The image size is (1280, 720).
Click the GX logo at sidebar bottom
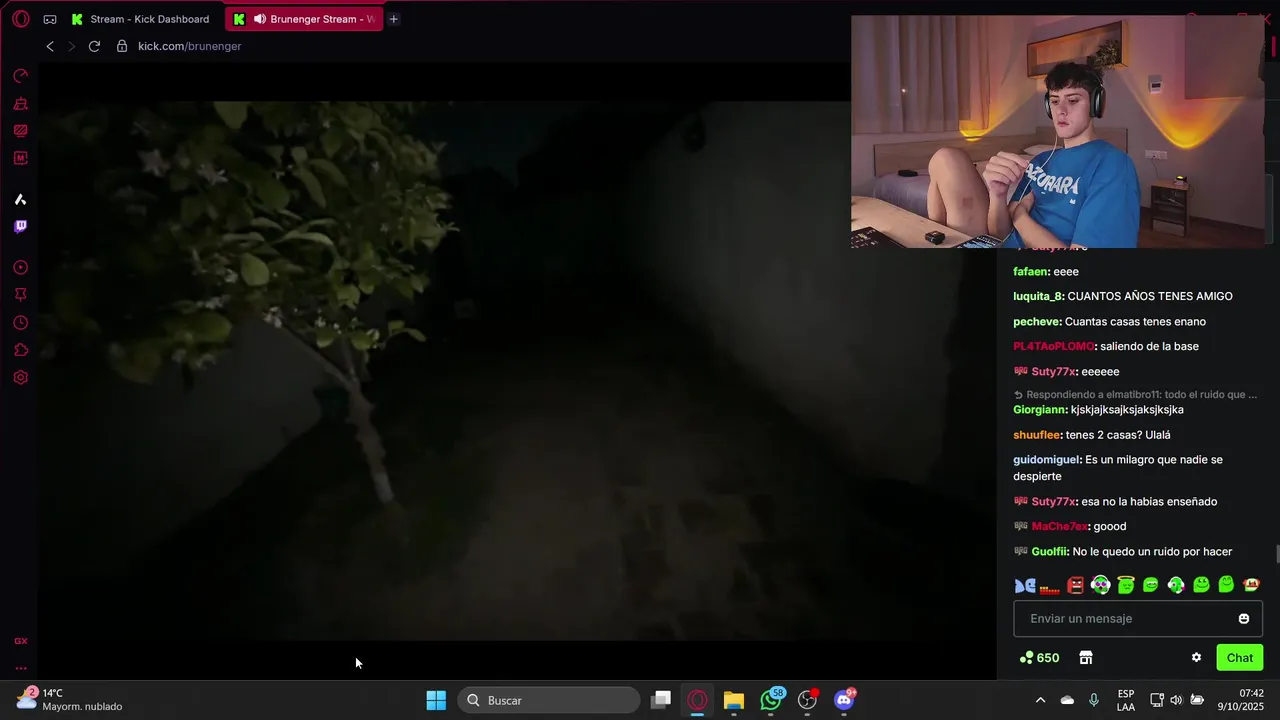pos(20,641)
